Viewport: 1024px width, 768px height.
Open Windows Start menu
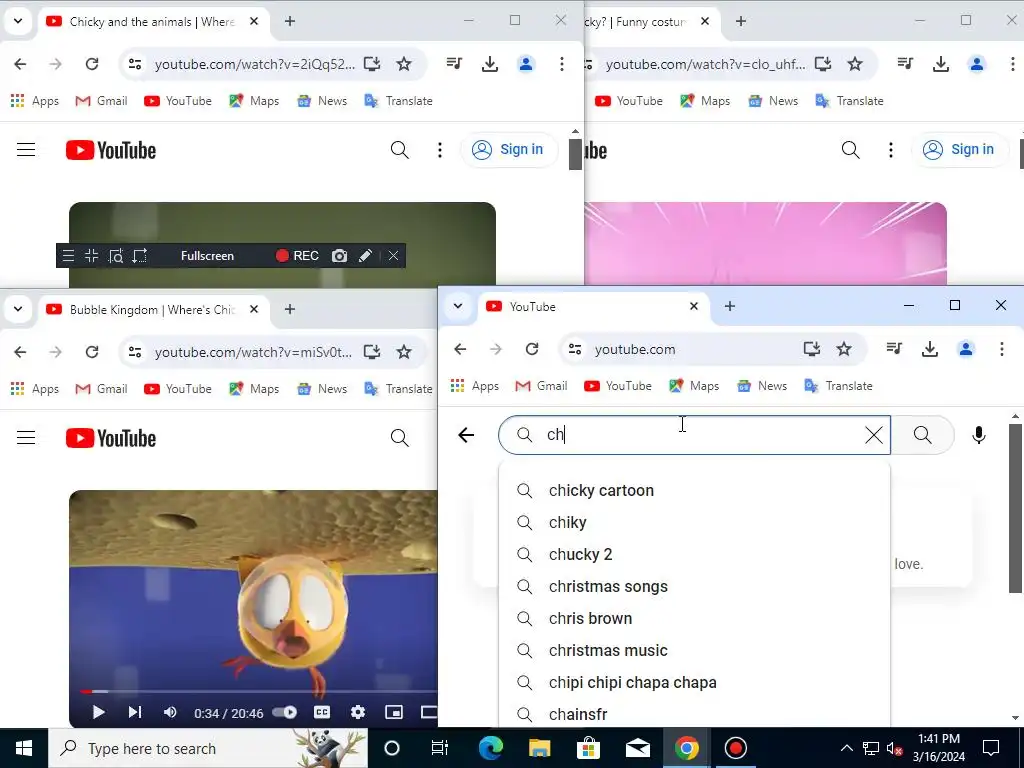24,748
